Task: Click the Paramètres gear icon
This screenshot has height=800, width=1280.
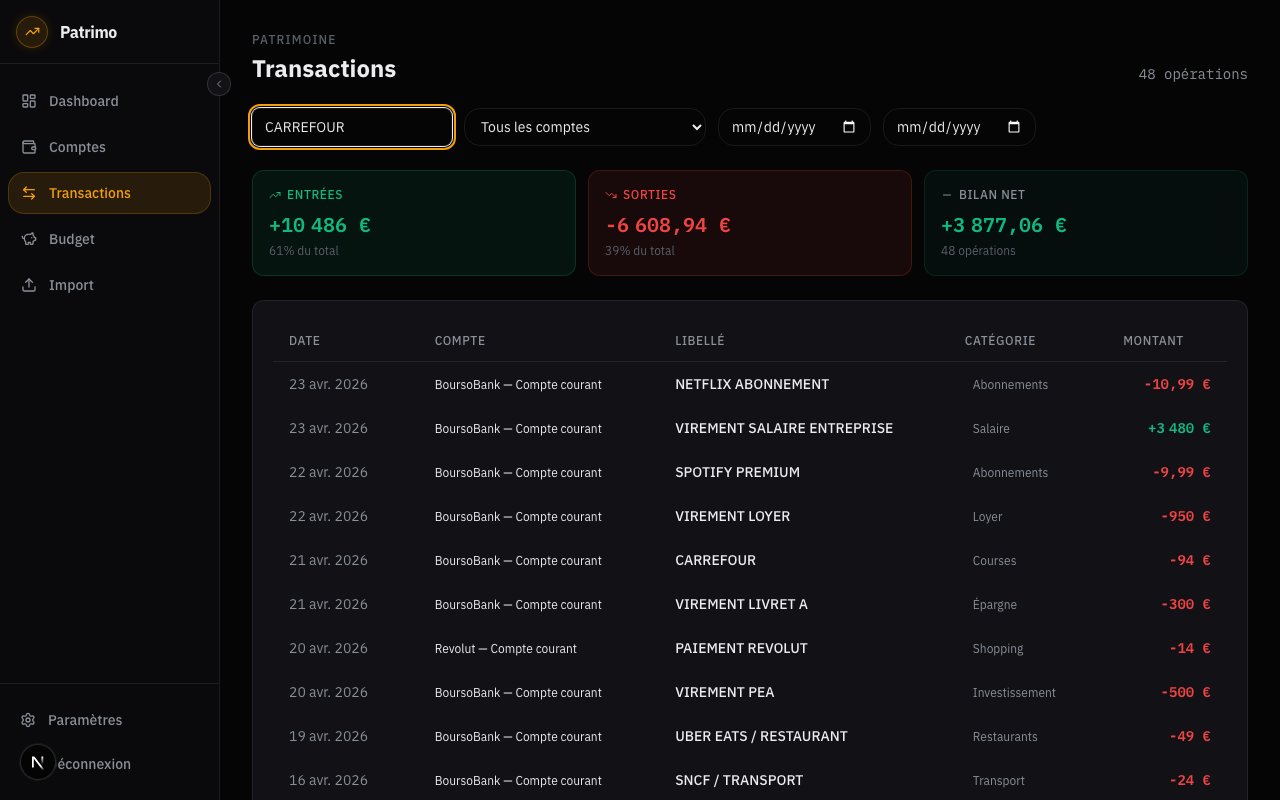Action: click(28, 720)
